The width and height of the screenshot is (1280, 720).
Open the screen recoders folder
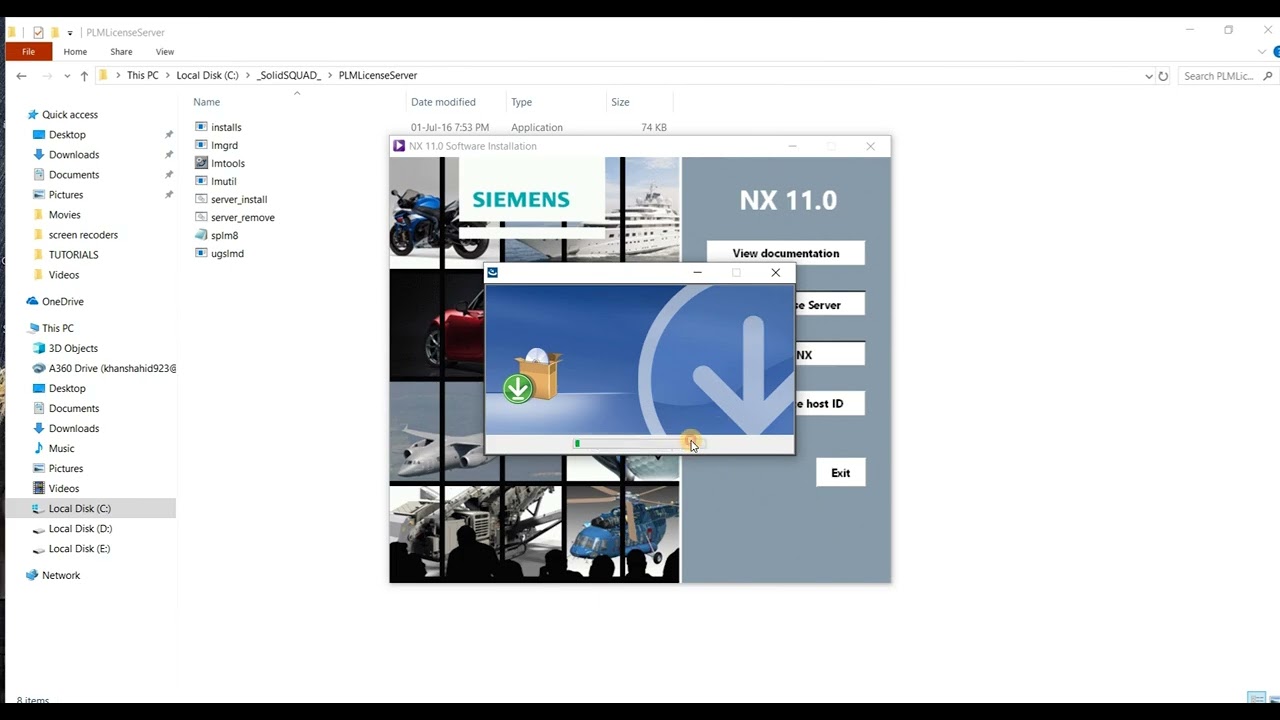click(x=83, y=234)
